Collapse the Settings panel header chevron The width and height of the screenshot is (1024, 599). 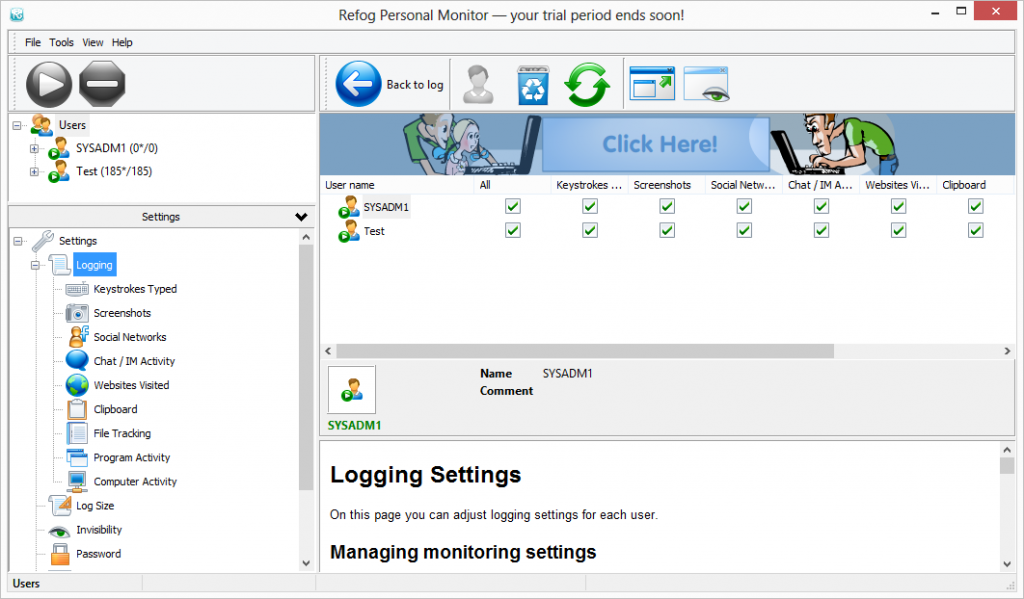301,217
